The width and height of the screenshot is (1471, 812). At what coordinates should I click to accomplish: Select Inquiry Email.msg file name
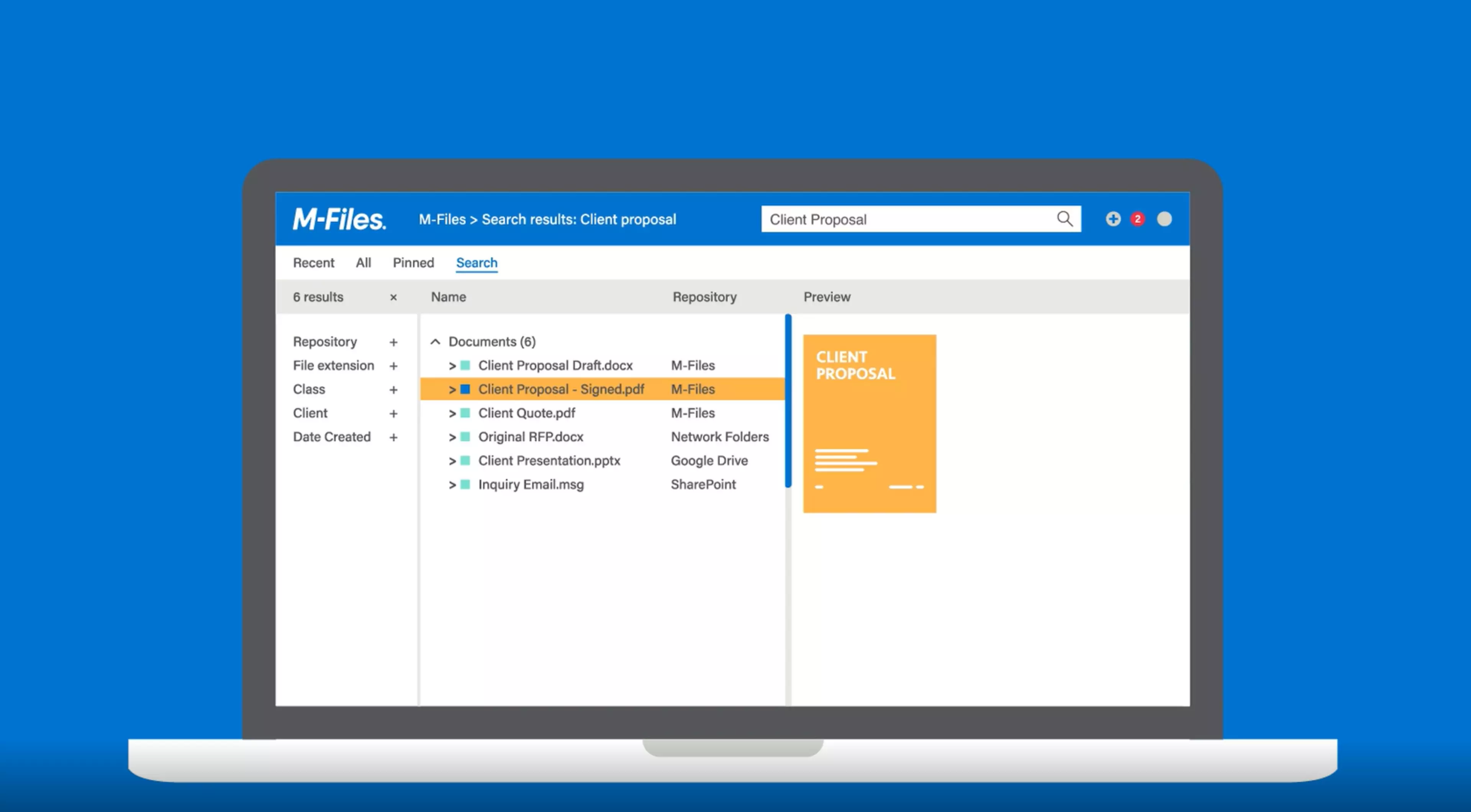click(x=531, y=484)
